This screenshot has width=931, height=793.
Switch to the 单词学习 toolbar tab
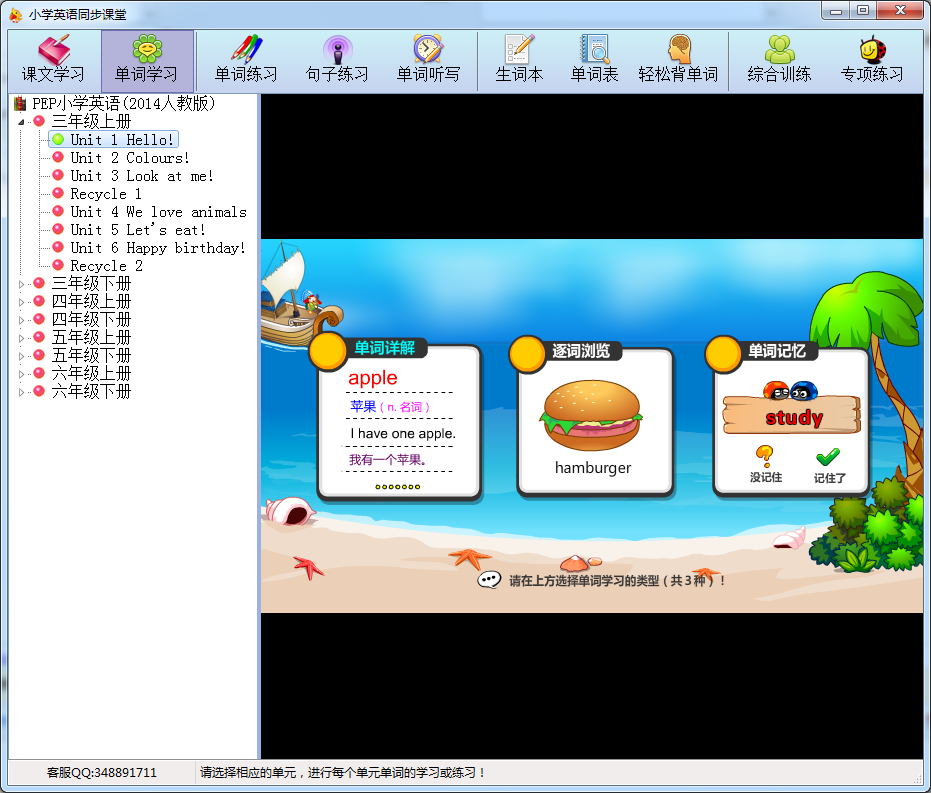[x=147, y=60]
